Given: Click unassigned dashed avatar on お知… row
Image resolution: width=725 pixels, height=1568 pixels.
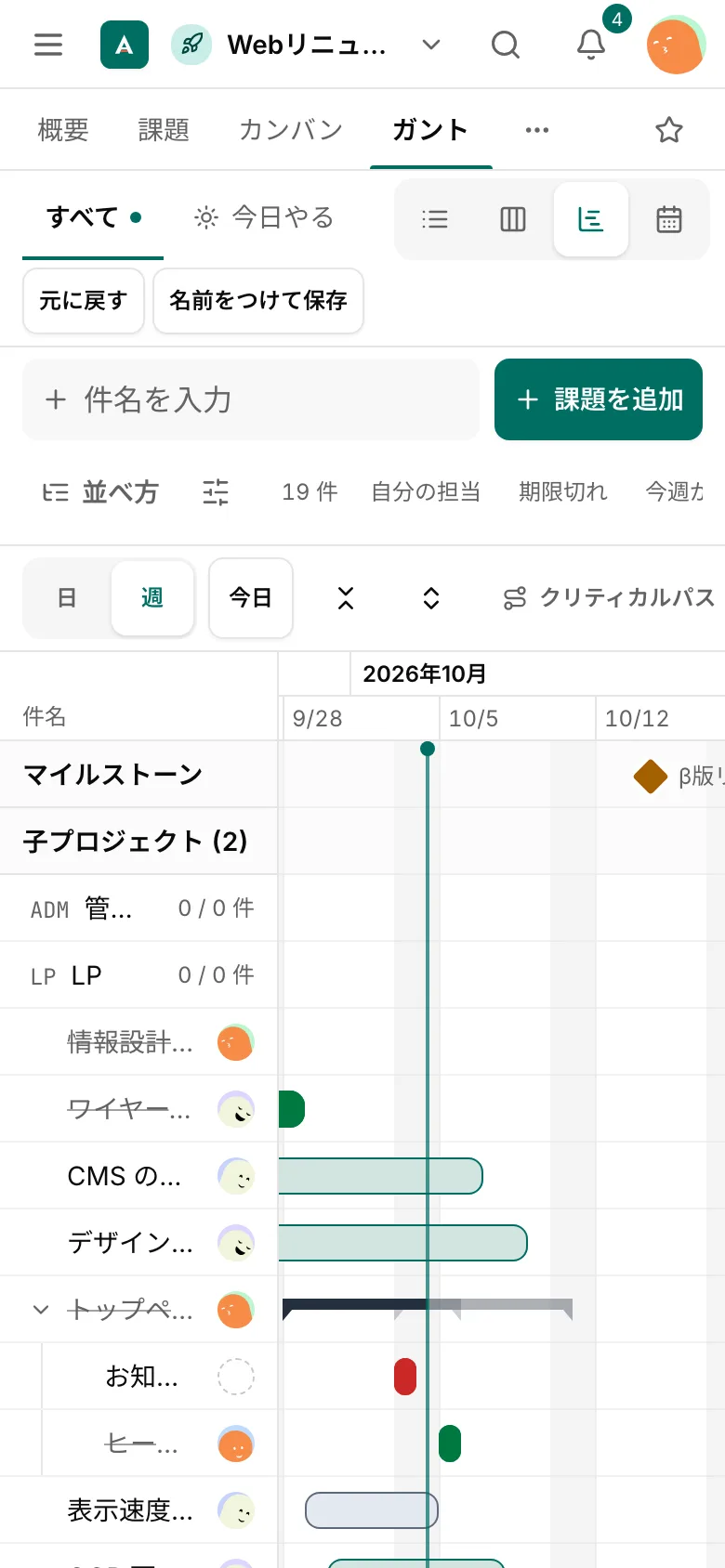Looking at the screenshot, I should tap(236, 1377).
